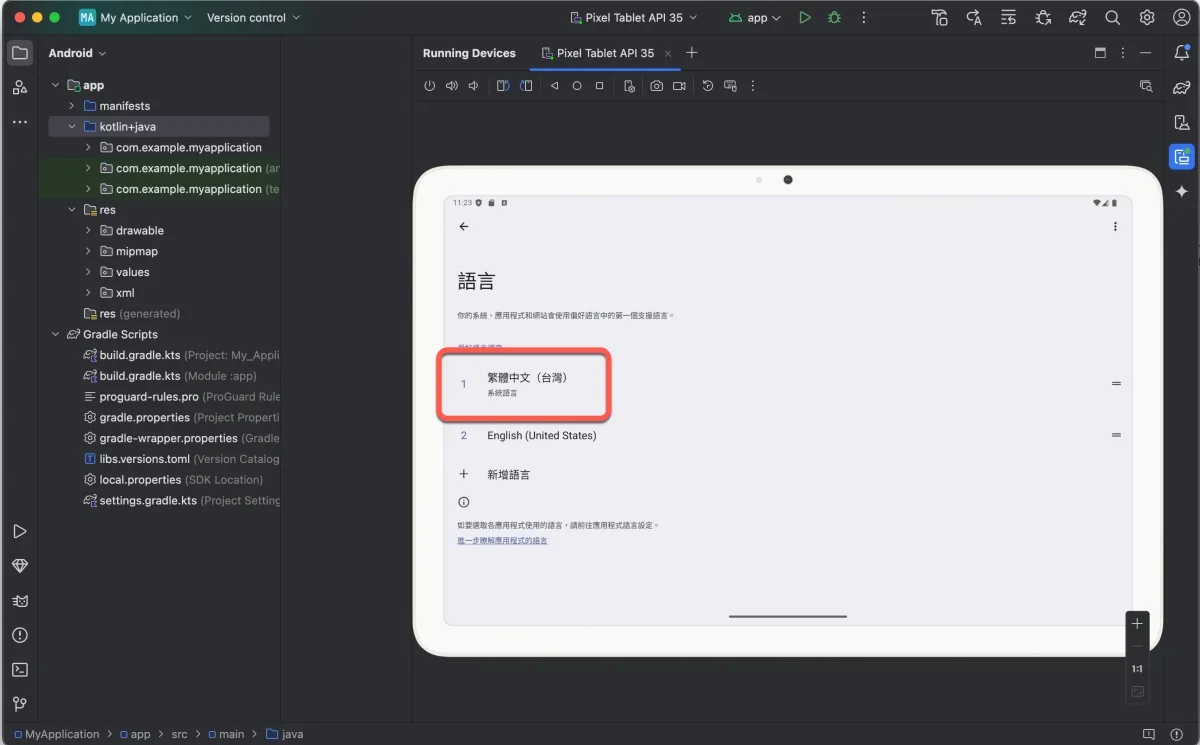Run the app with green play button

click(x=805, y=18)
